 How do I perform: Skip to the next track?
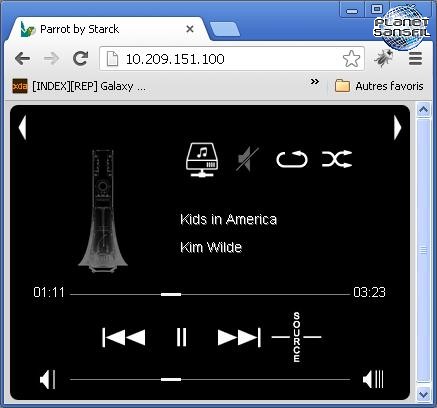coord(239,337)
